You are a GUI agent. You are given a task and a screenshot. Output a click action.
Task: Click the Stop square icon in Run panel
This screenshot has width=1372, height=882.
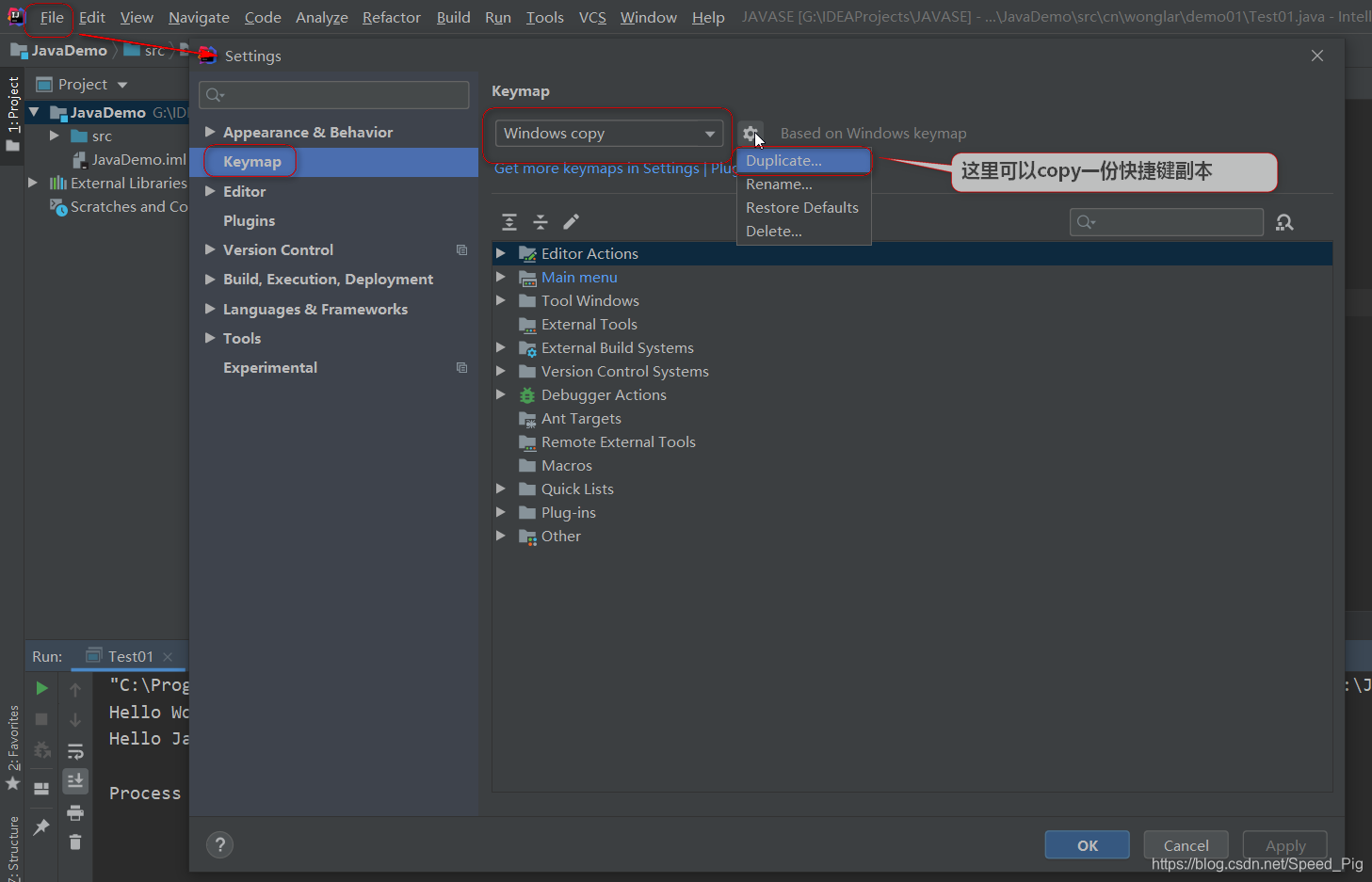point(41,719)
